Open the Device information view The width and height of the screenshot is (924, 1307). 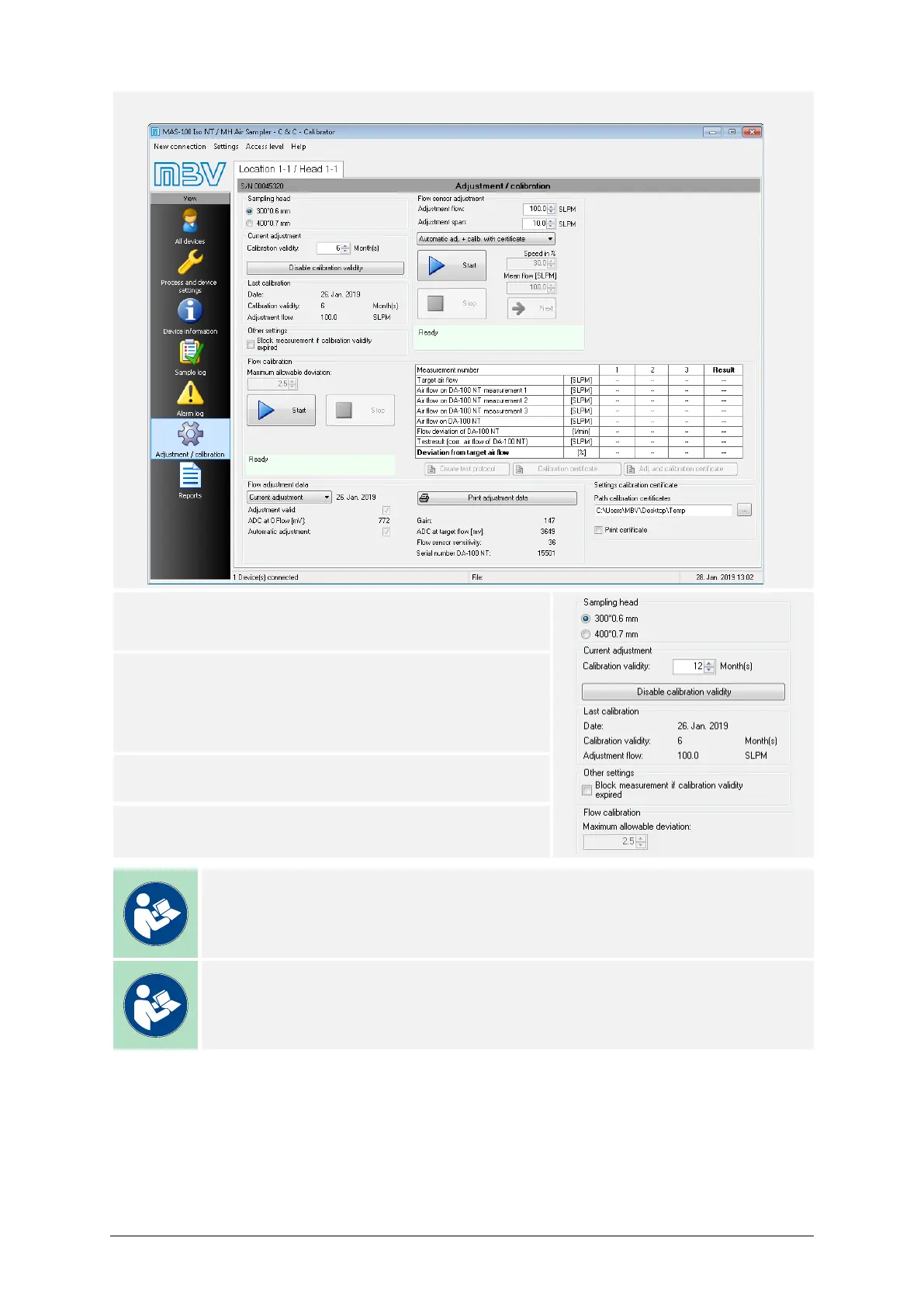[x=190, y=316]
